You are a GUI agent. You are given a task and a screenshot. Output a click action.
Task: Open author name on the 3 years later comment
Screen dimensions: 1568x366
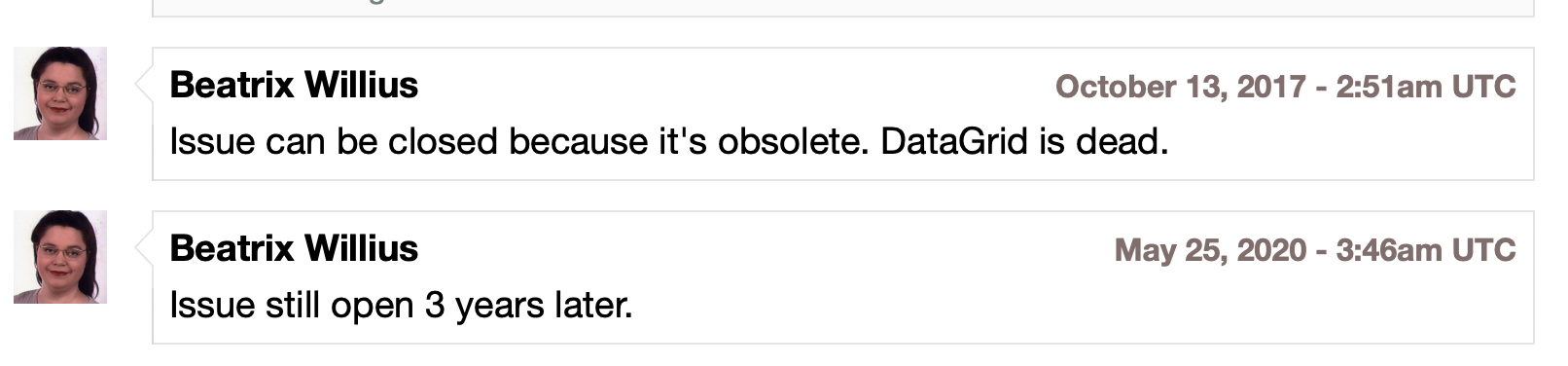(x=294, y=248)
